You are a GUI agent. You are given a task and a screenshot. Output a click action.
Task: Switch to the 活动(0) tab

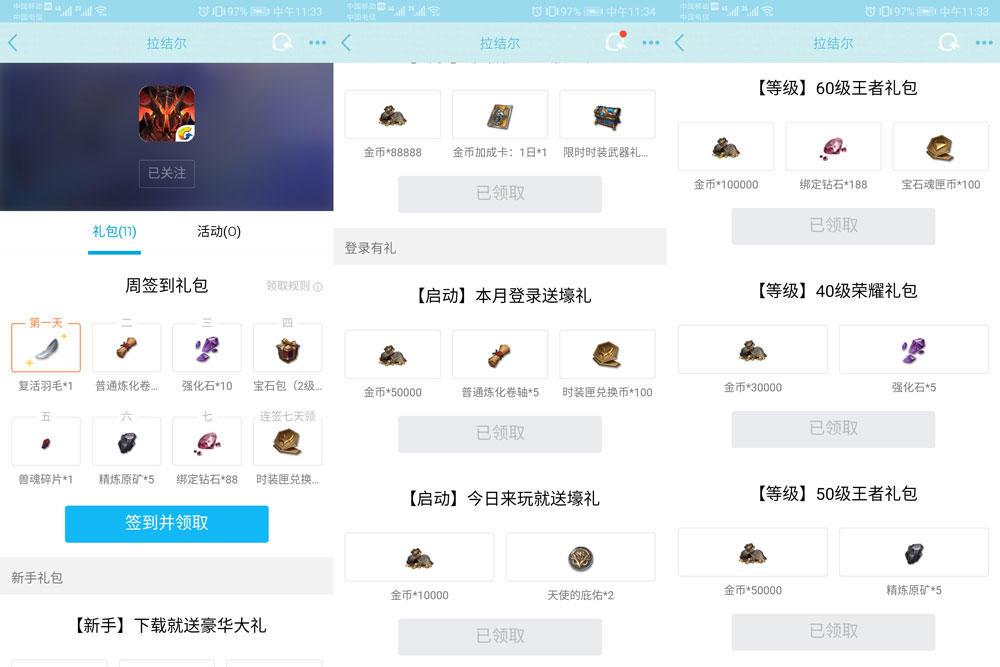pyautogui.click(x=219, y=231)
